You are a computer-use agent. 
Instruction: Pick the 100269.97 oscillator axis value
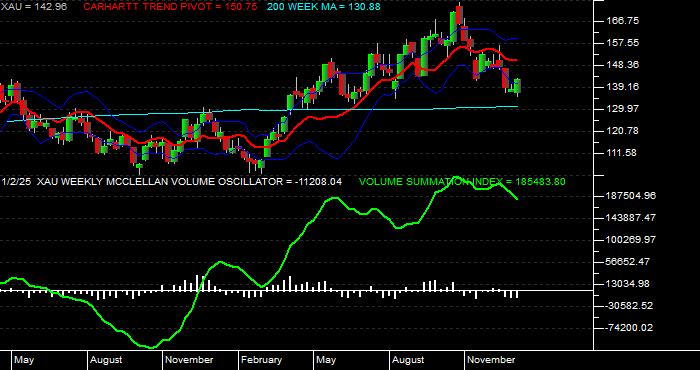click(631, 240)
